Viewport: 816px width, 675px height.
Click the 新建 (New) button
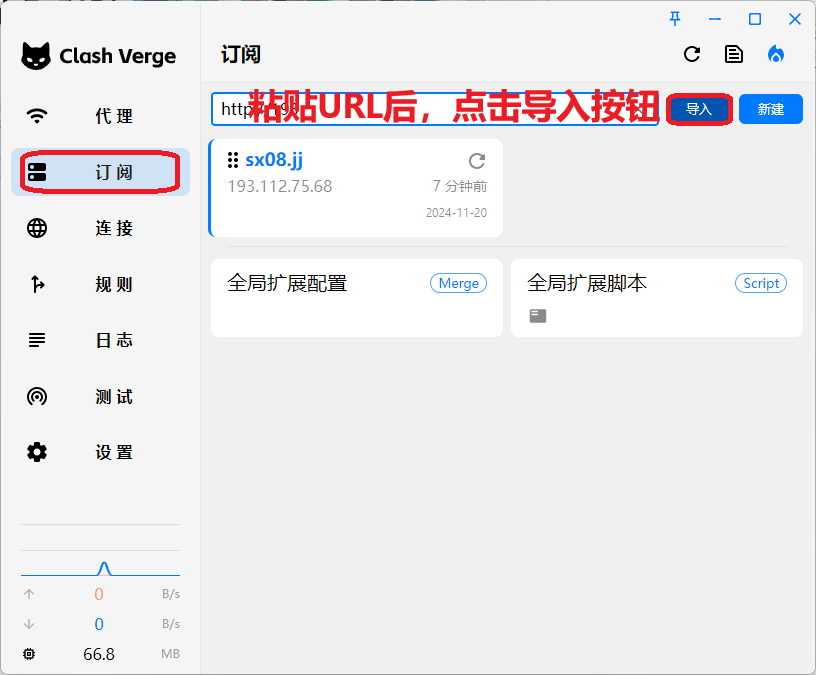[770, 109]
